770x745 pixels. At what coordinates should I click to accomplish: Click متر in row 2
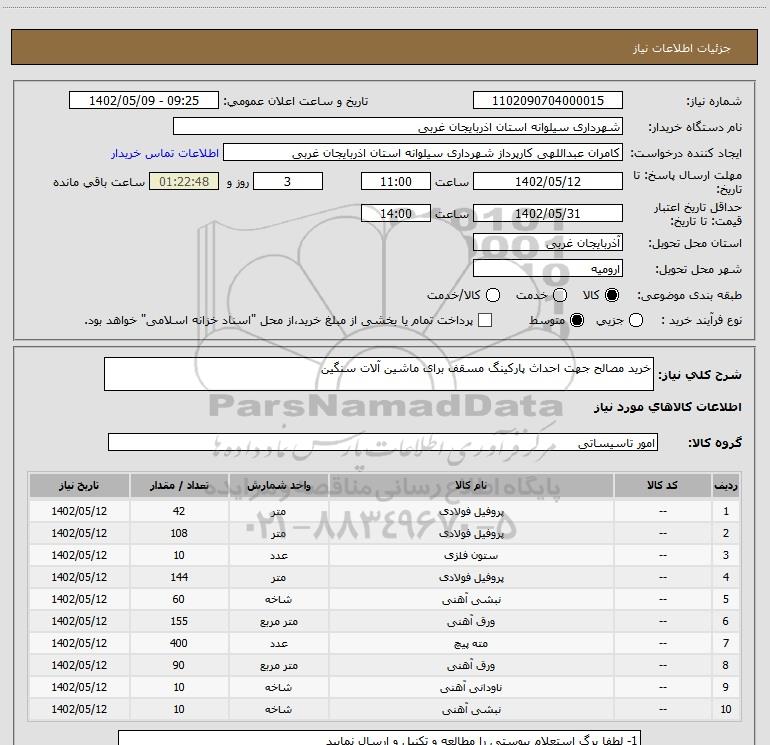[278, 533]
